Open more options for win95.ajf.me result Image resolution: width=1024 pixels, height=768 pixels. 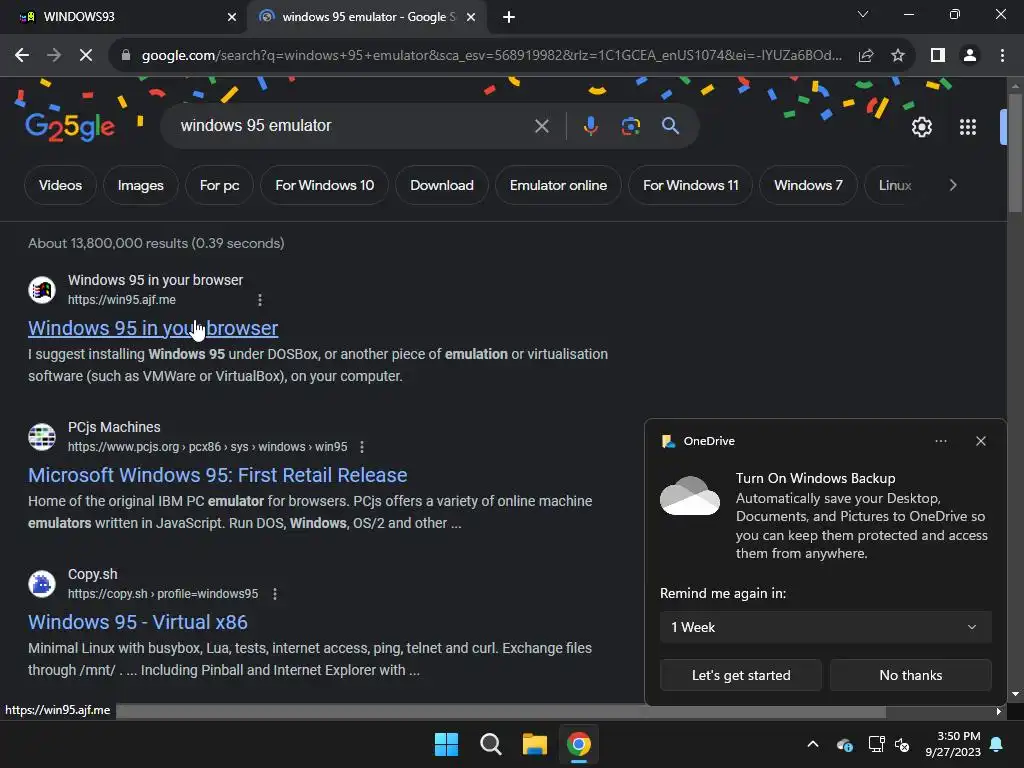(x=260, y=300)
